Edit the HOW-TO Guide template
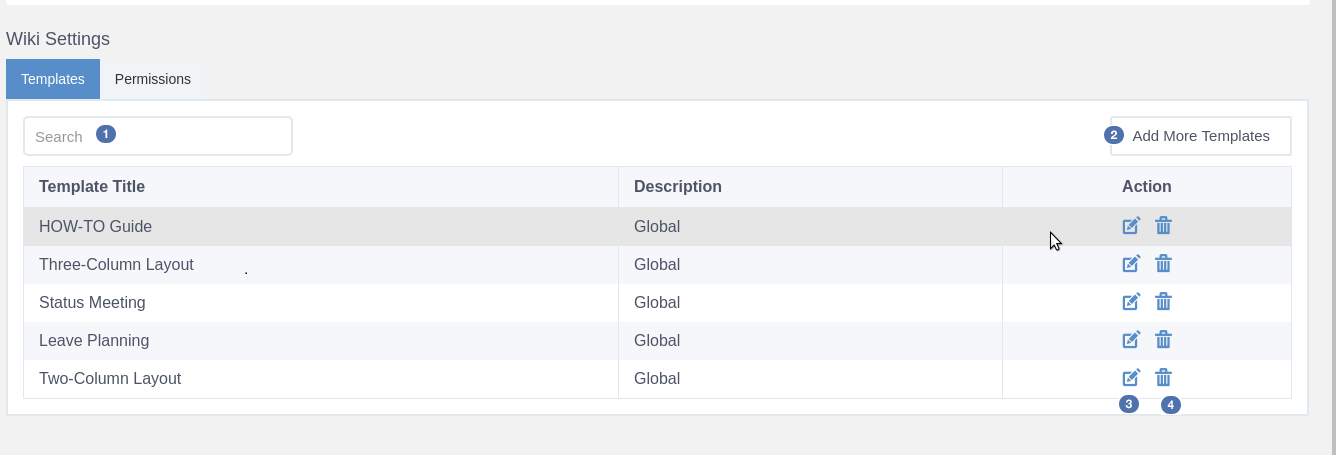Image resolution: width=1336 pixels, height=455 pixels. coord(1131,226)
